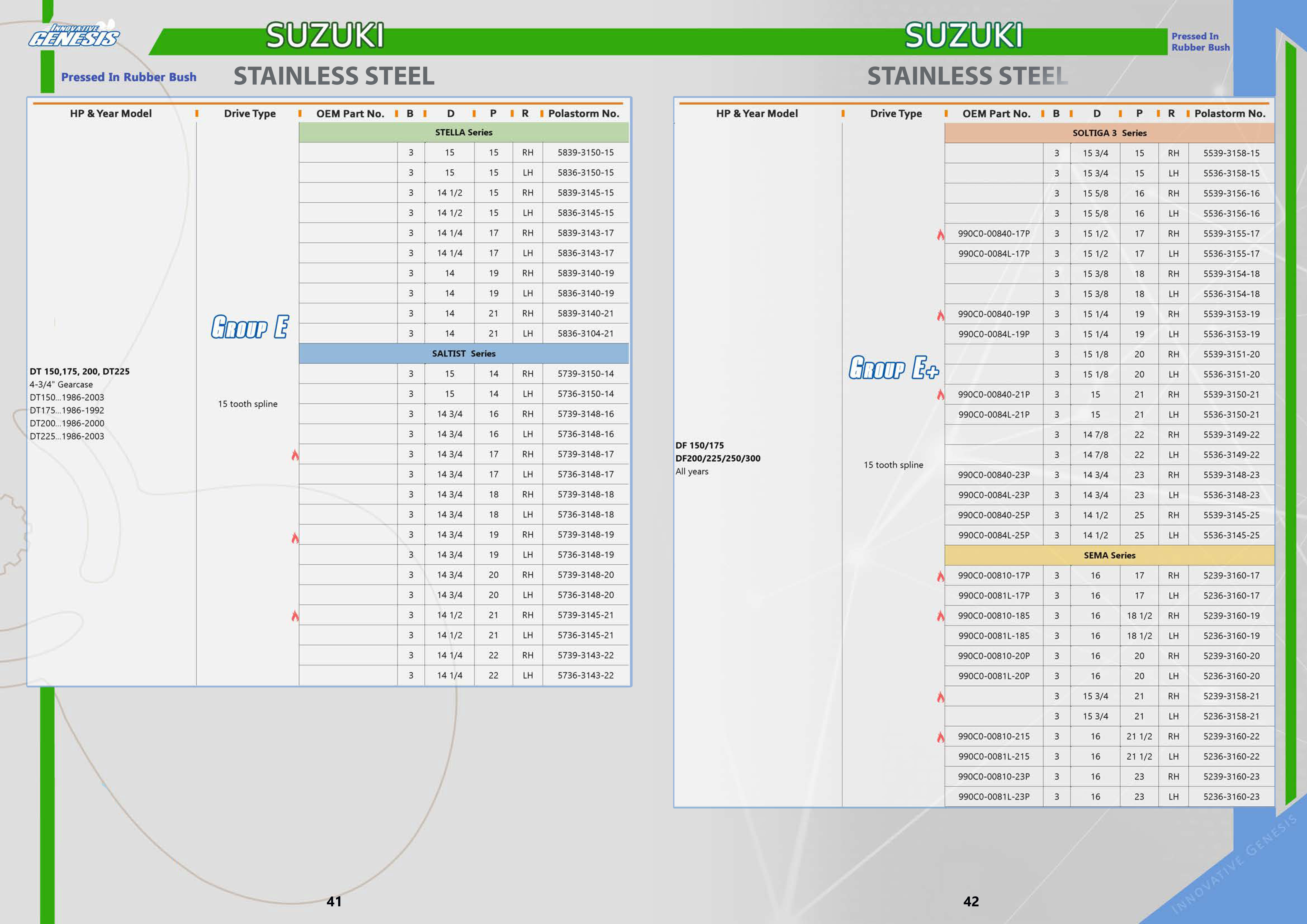The width and height of the screenshot is (1307, 924).
Task: Click OEM part number 990C0-0081L-185
Action: (x=993, y=636)
